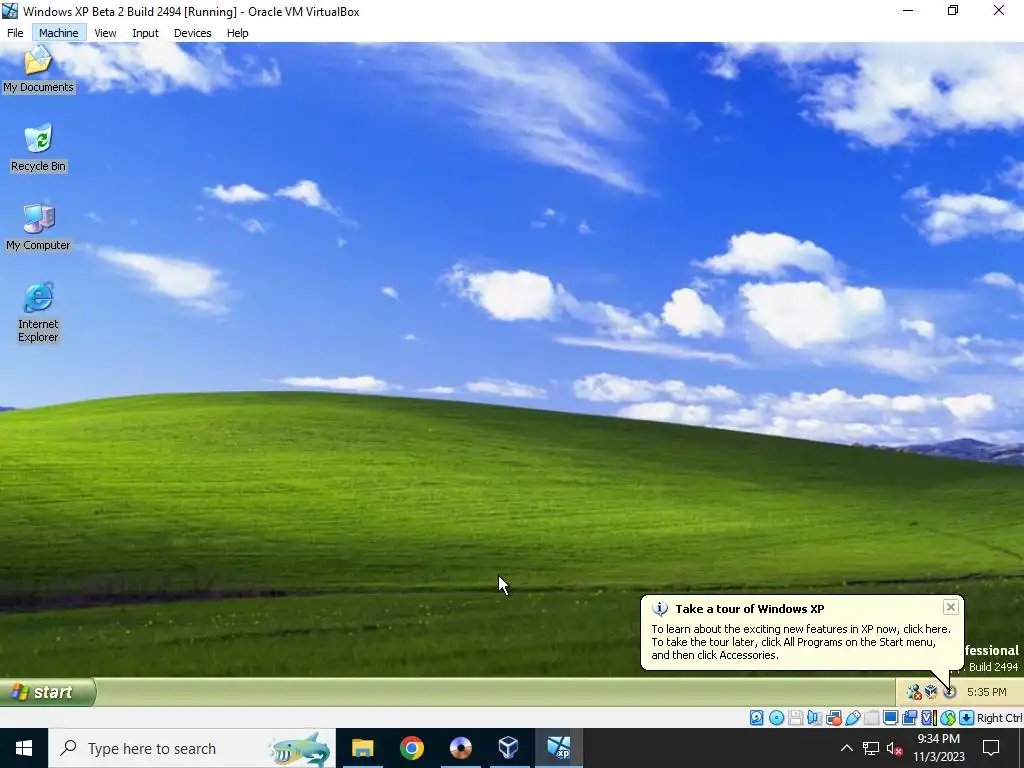The image size is (1024, 768).
Task: Open the Input menu
Action: click(x=145, y=33)
